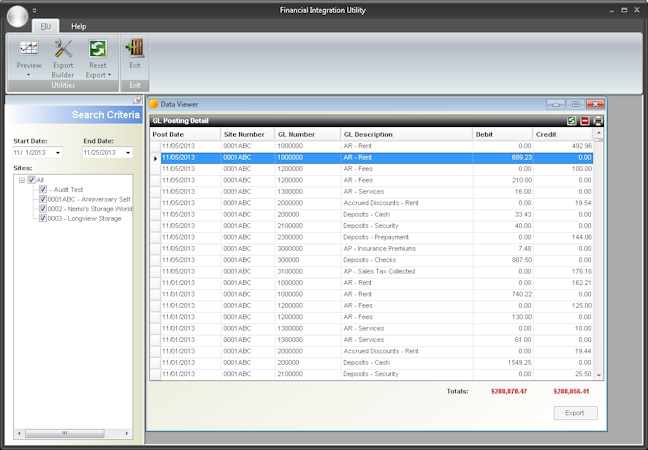Click grid scrollbar up arrow
Screen dimensions: 648x450
tap(598, 133)
